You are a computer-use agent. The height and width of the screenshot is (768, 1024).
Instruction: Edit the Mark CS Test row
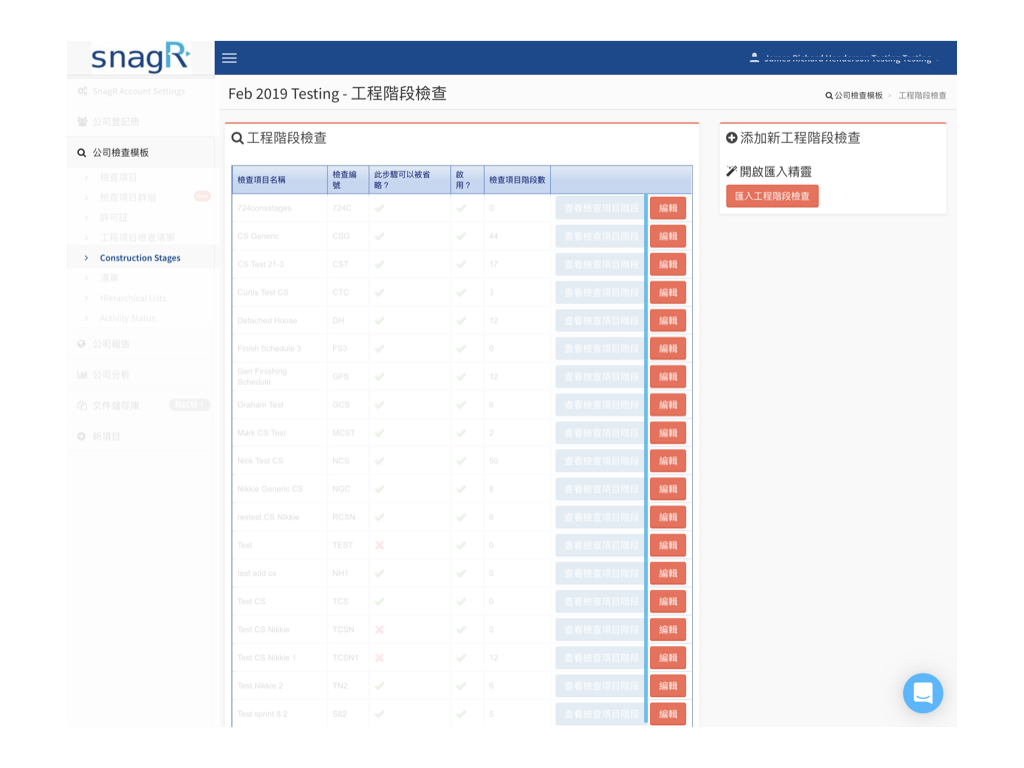(x=667, y=433)
